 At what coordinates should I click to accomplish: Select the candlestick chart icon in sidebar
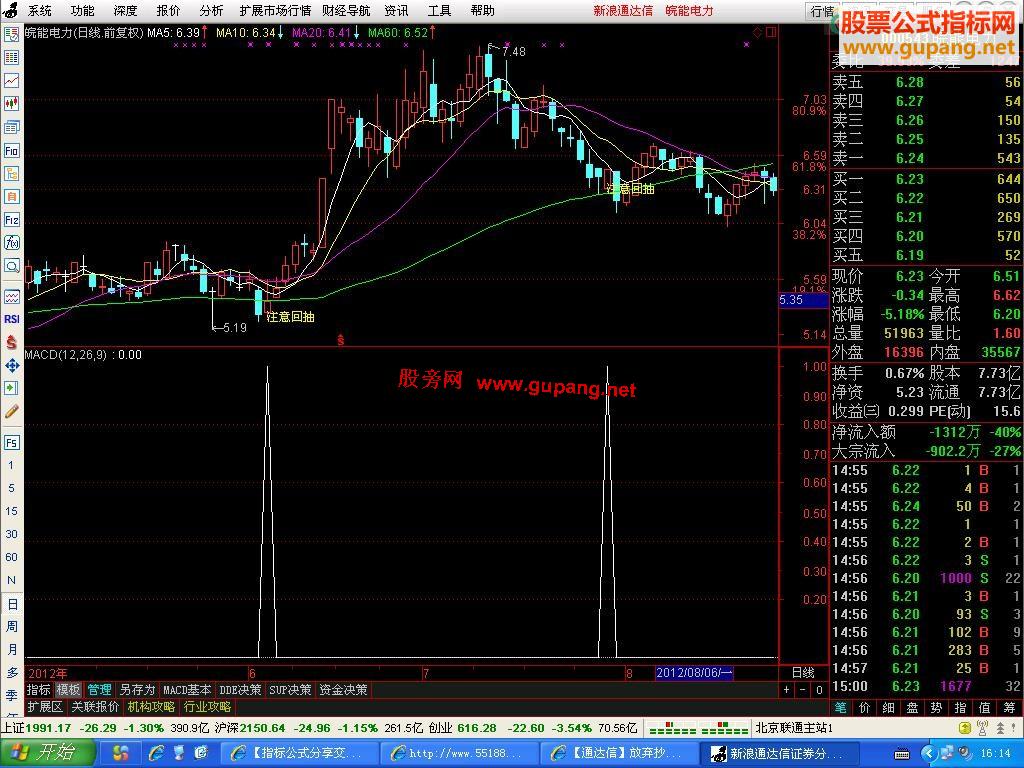pos(12,104)
